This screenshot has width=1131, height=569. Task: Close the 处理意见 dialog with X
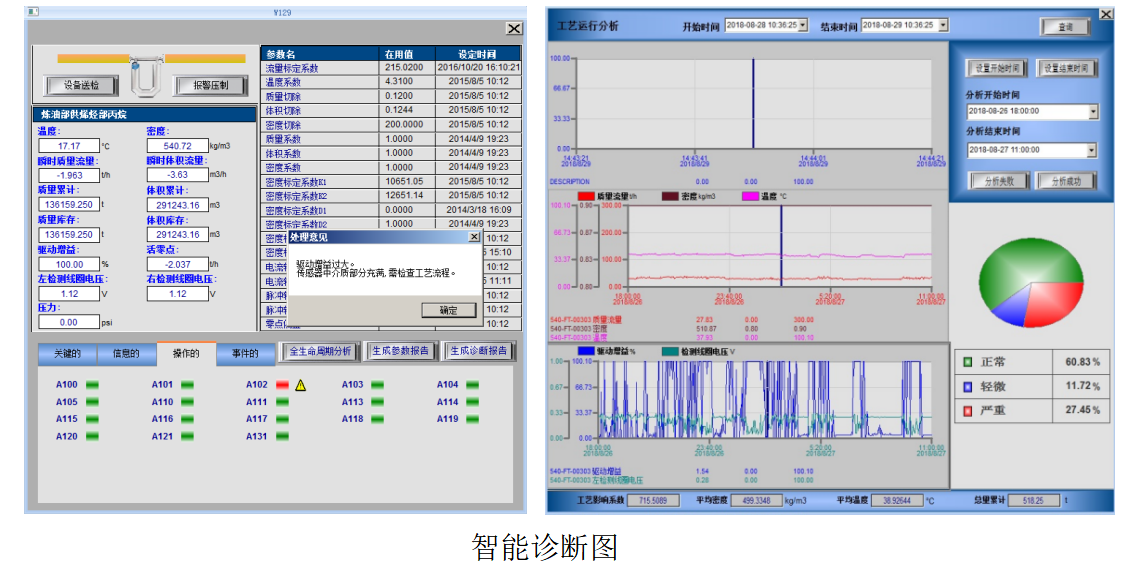(x=474, y=238)
